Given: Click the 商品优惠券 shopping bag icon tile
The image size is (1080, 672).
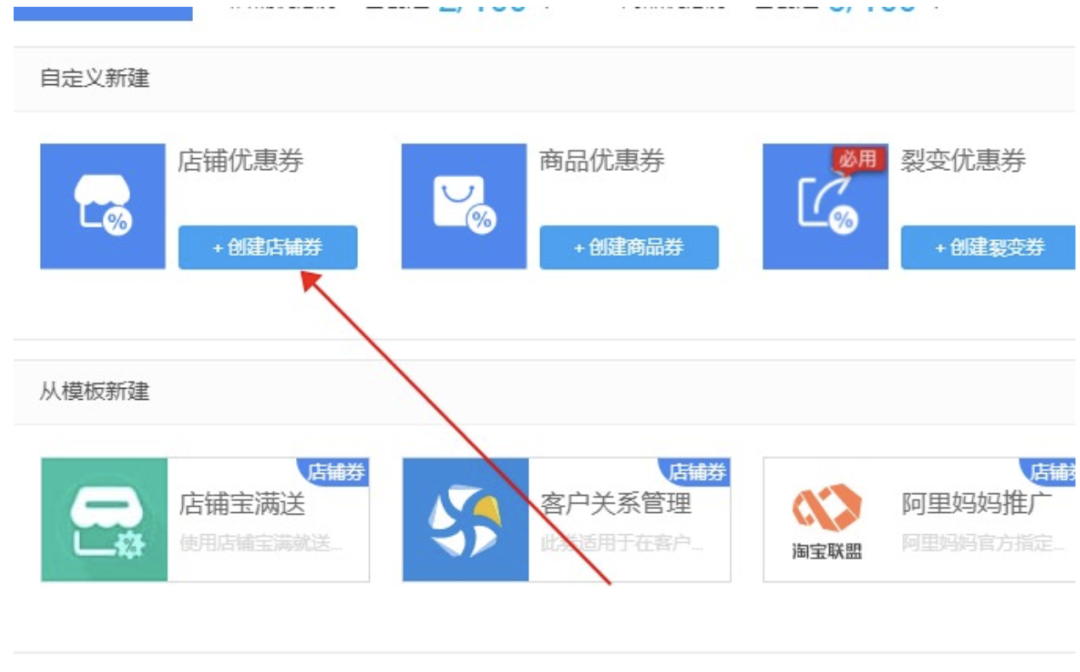Looking at the screenshot, I should 464,206.
